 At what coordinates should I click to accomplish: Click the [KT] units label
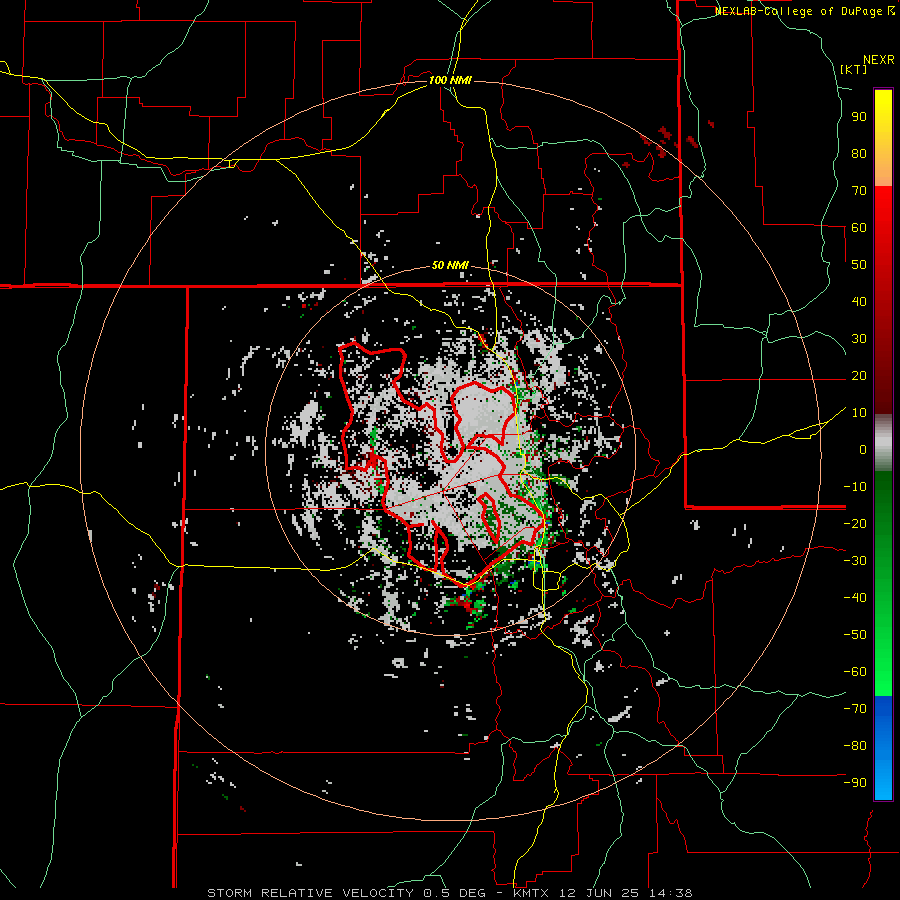[854, 69]
